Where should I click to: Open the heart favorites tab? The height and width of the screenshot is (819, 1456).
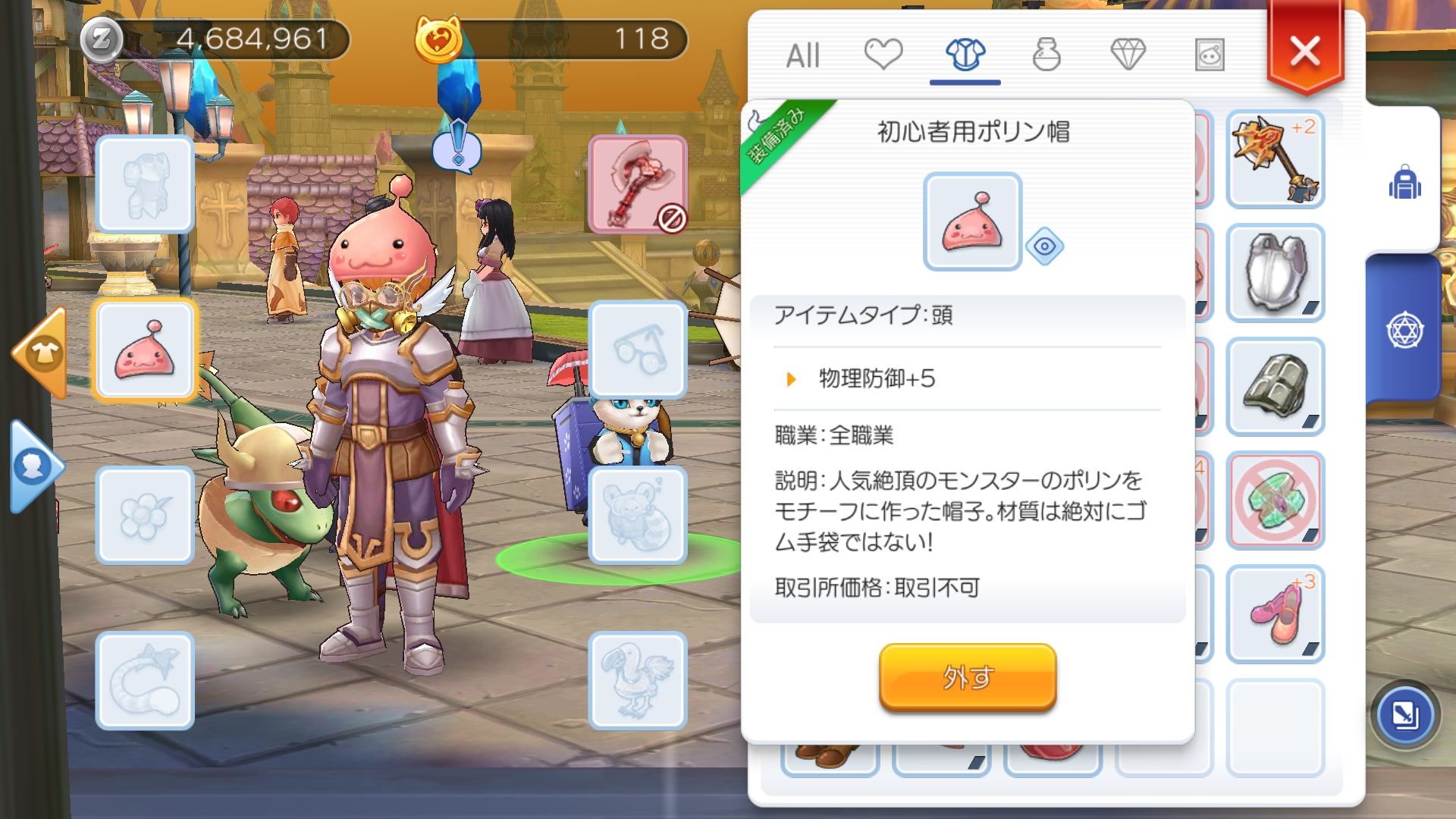883,55
